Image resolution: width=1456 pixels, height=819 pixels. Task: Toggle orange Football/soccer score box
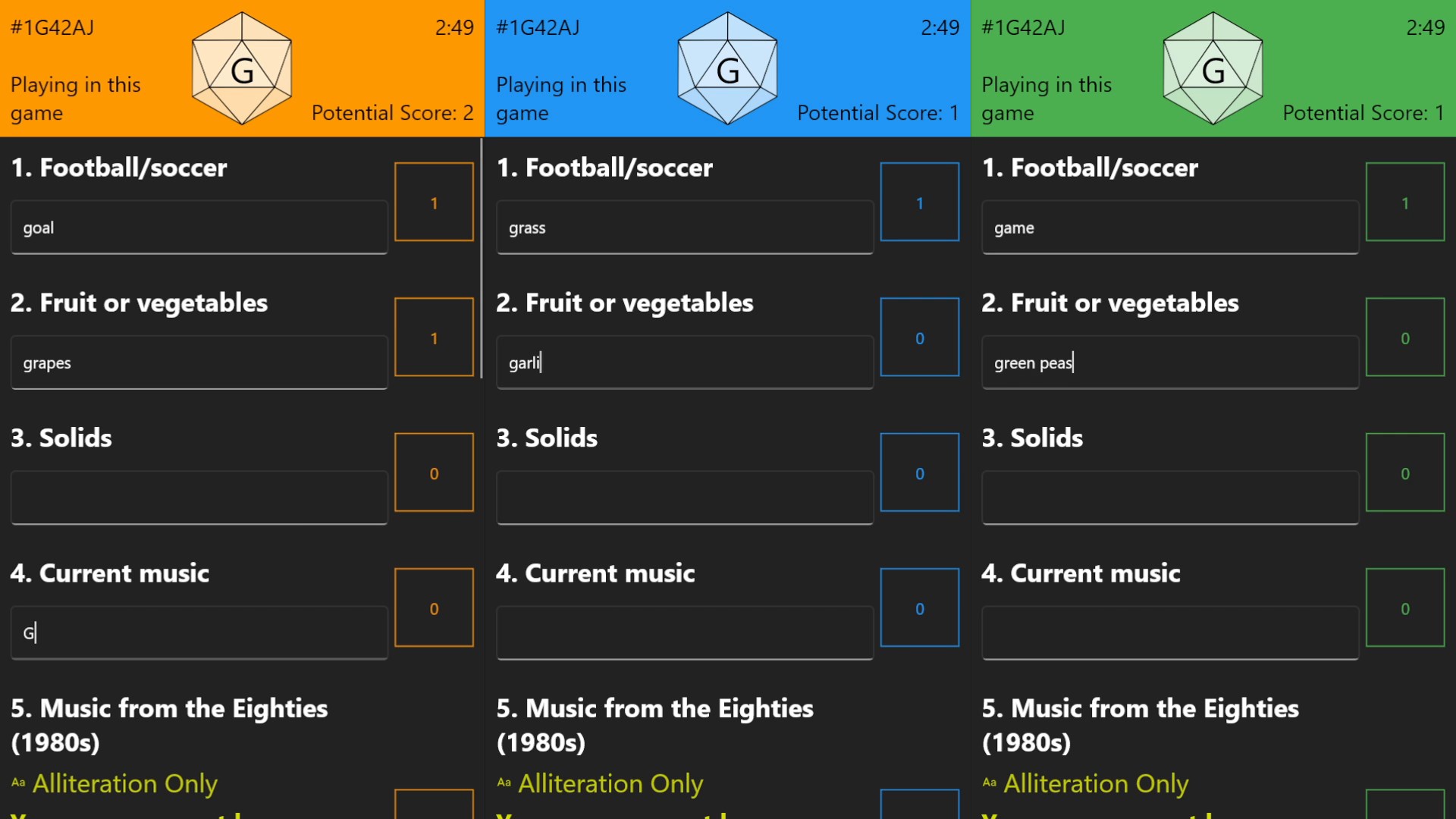click(x=434, y=202)
